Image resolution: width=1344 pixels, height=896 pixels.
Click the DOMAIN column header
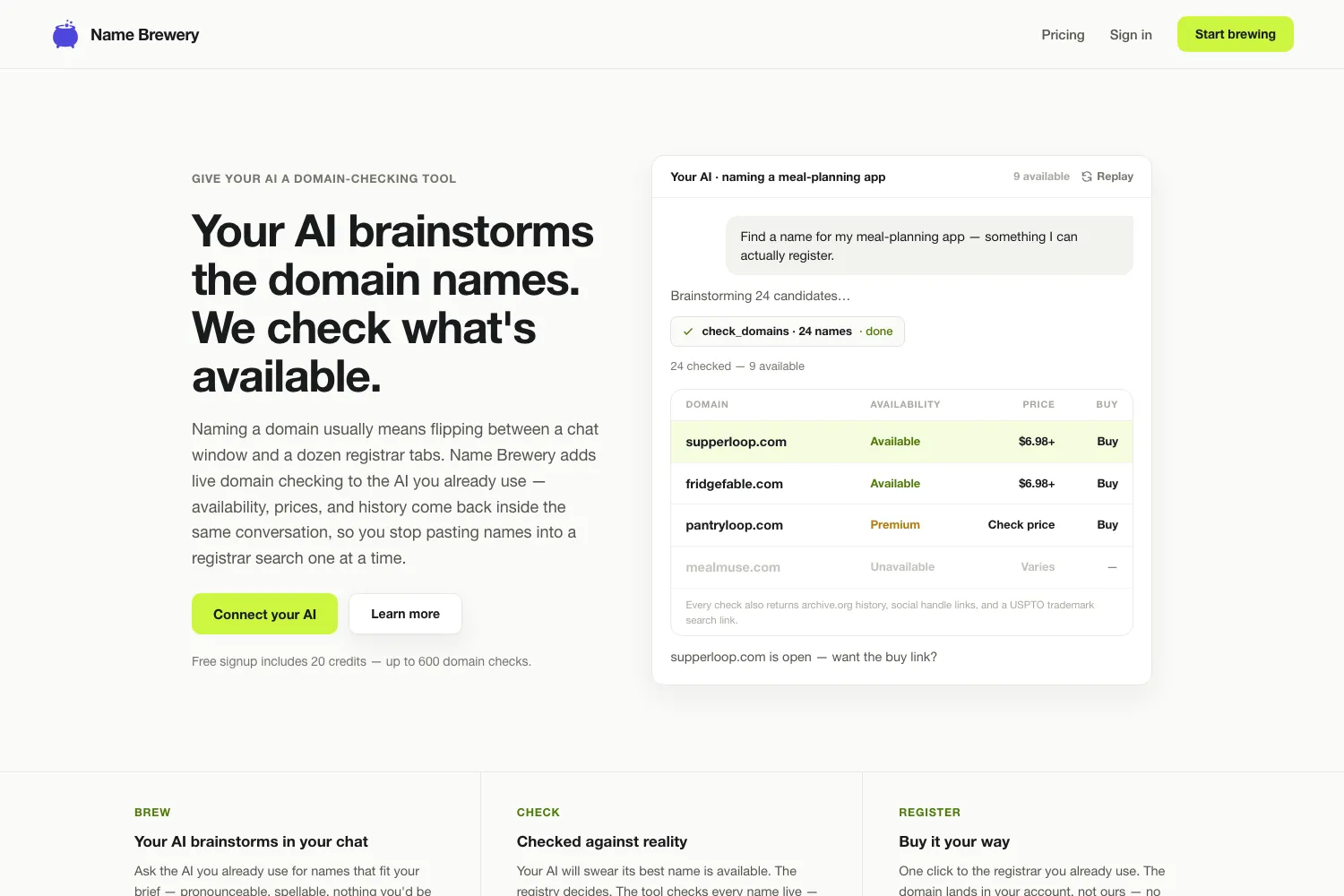click(x=707, y=404)
